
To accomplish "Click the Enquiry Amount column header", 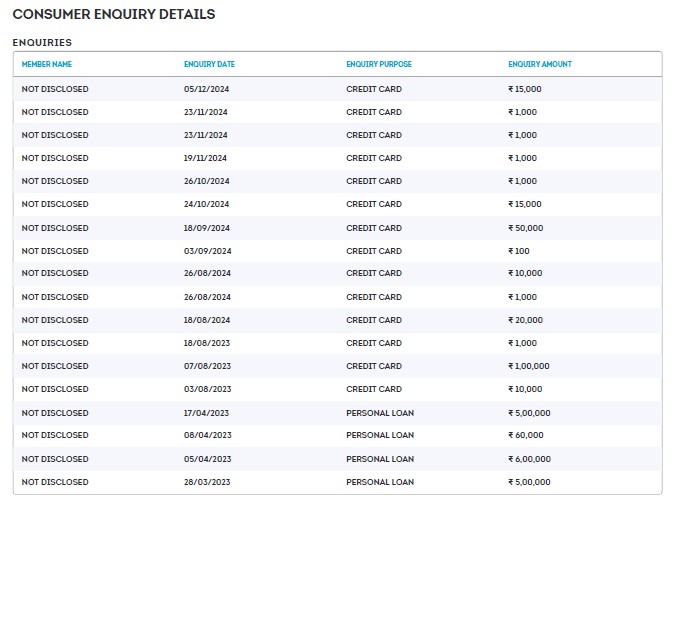I will click(540, 64).
